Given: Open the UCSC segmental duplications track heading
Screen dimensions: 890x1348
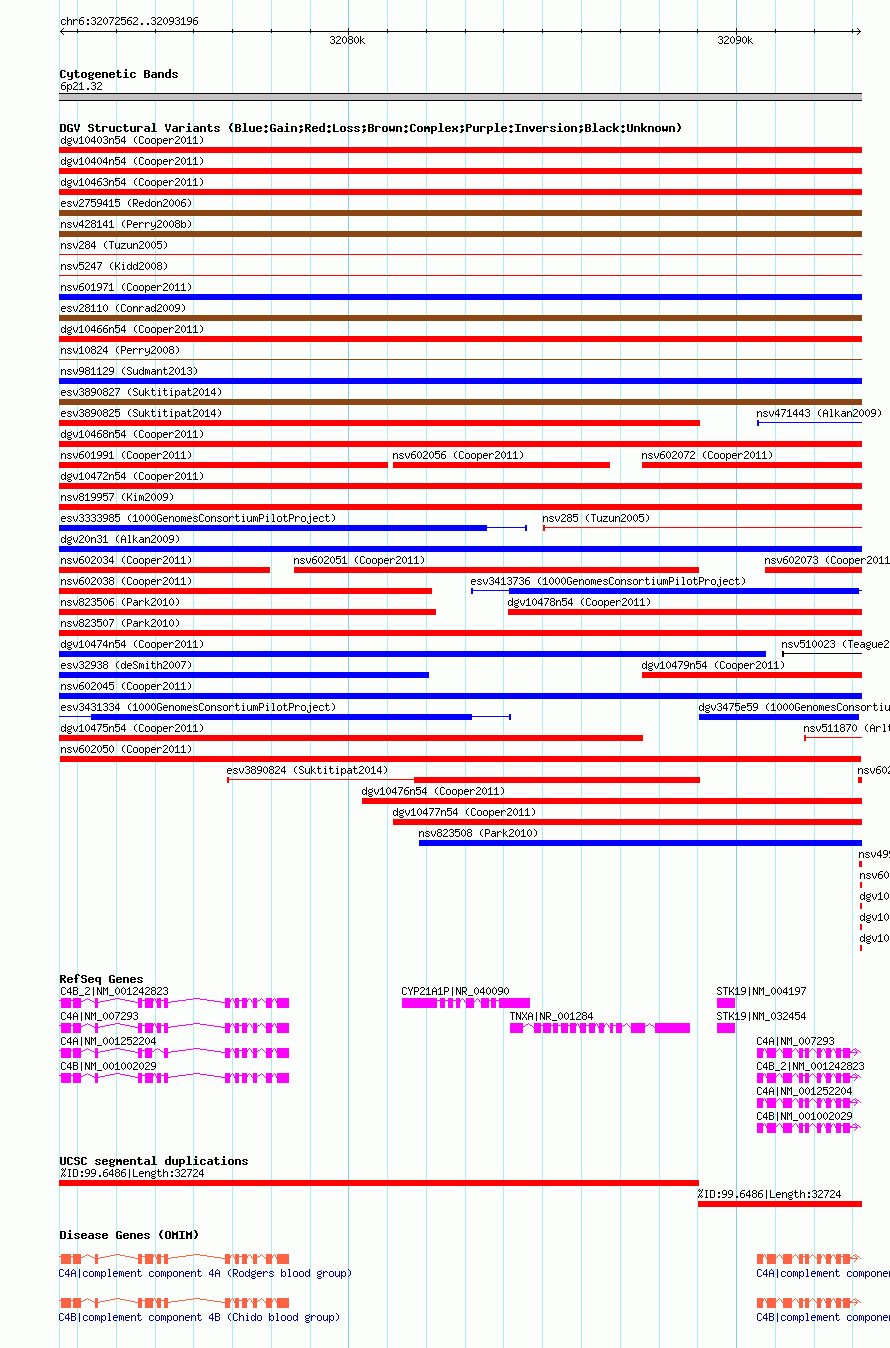Looking at the screenshot, I should click(x=154, y=1161).
